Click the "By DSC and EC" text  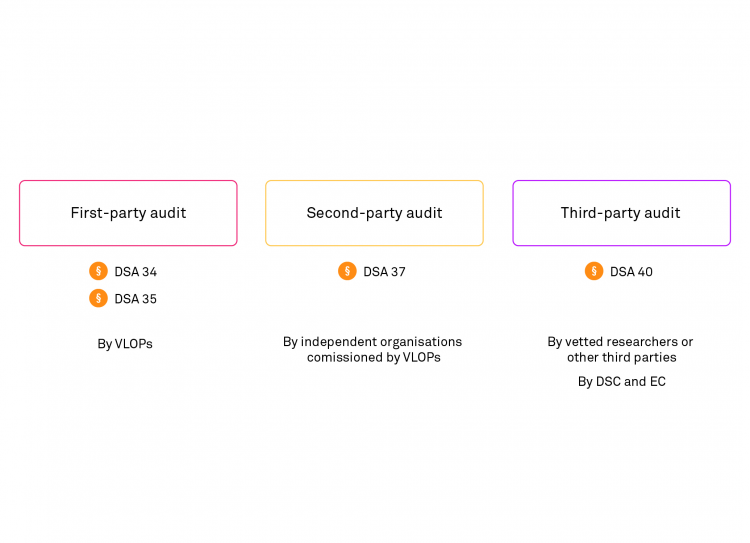(x=621, y=381)
